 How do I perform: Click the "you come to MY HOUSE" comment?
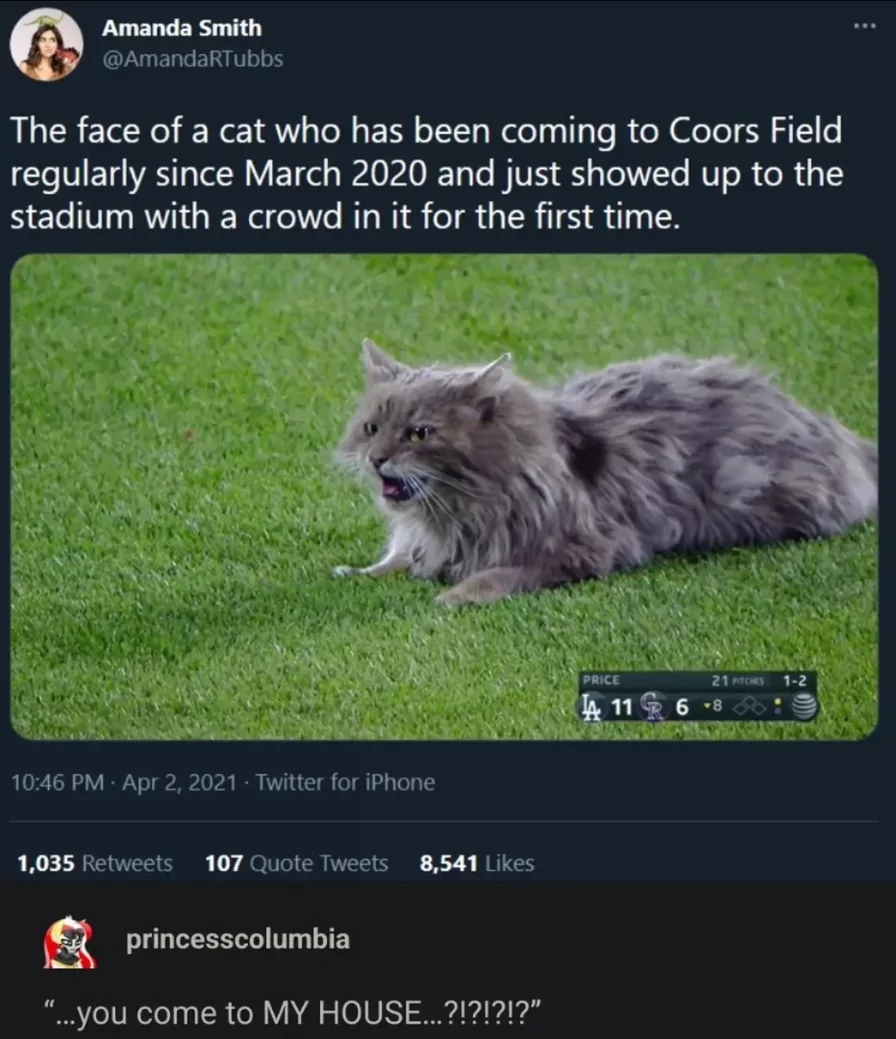pyautogui.click(x=292, y=1013)
